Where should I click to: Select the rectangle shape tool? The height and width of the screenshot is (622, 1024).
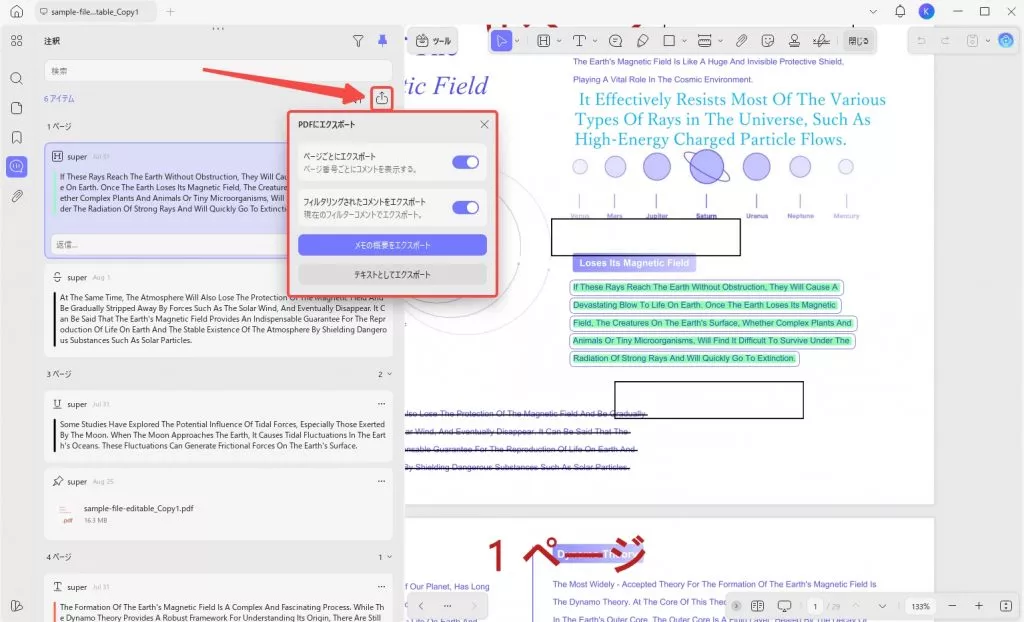point(669,41)
